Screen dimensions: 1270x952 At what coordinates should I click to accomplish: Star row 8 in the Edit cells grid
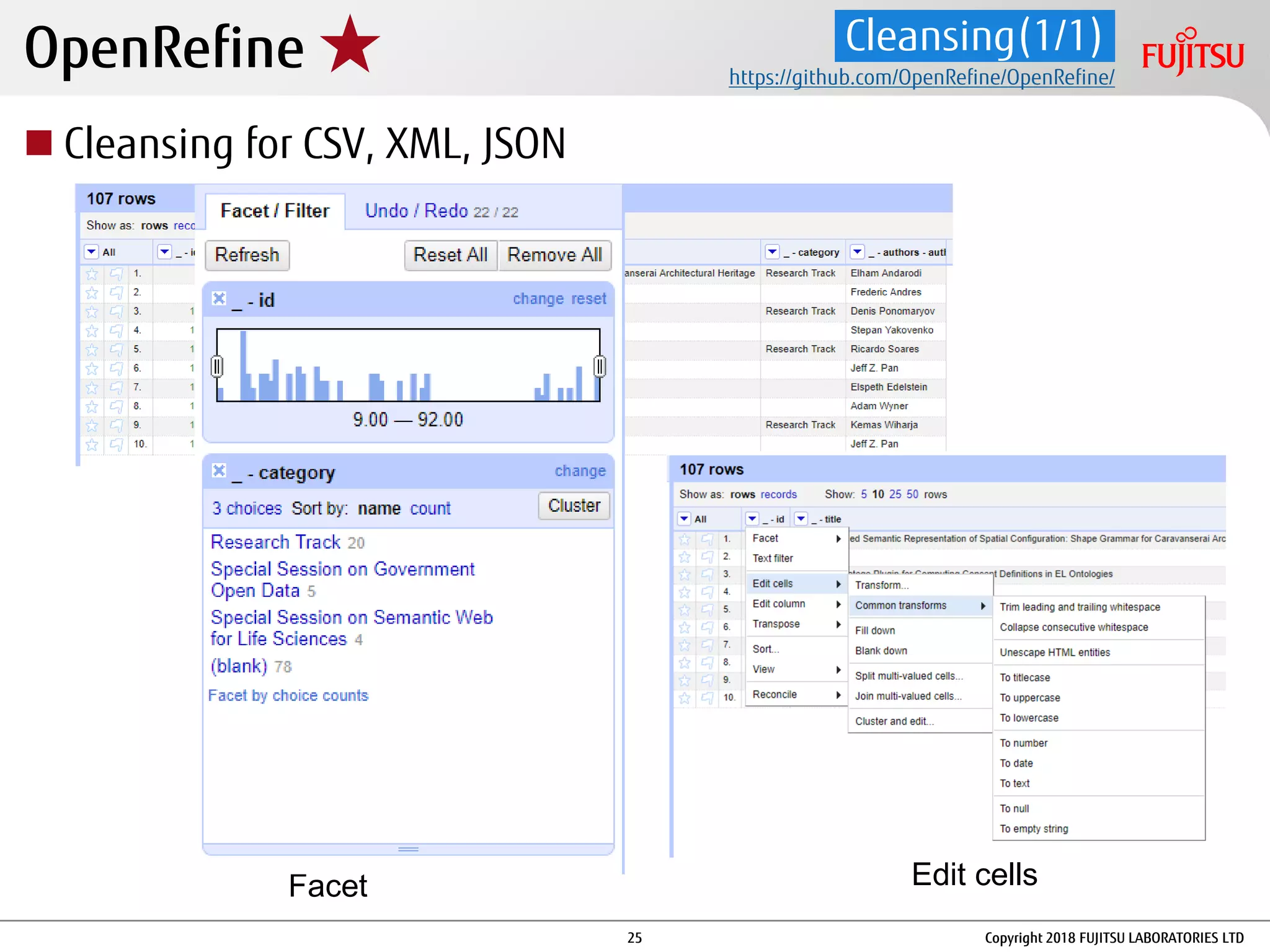coord(685,663)
